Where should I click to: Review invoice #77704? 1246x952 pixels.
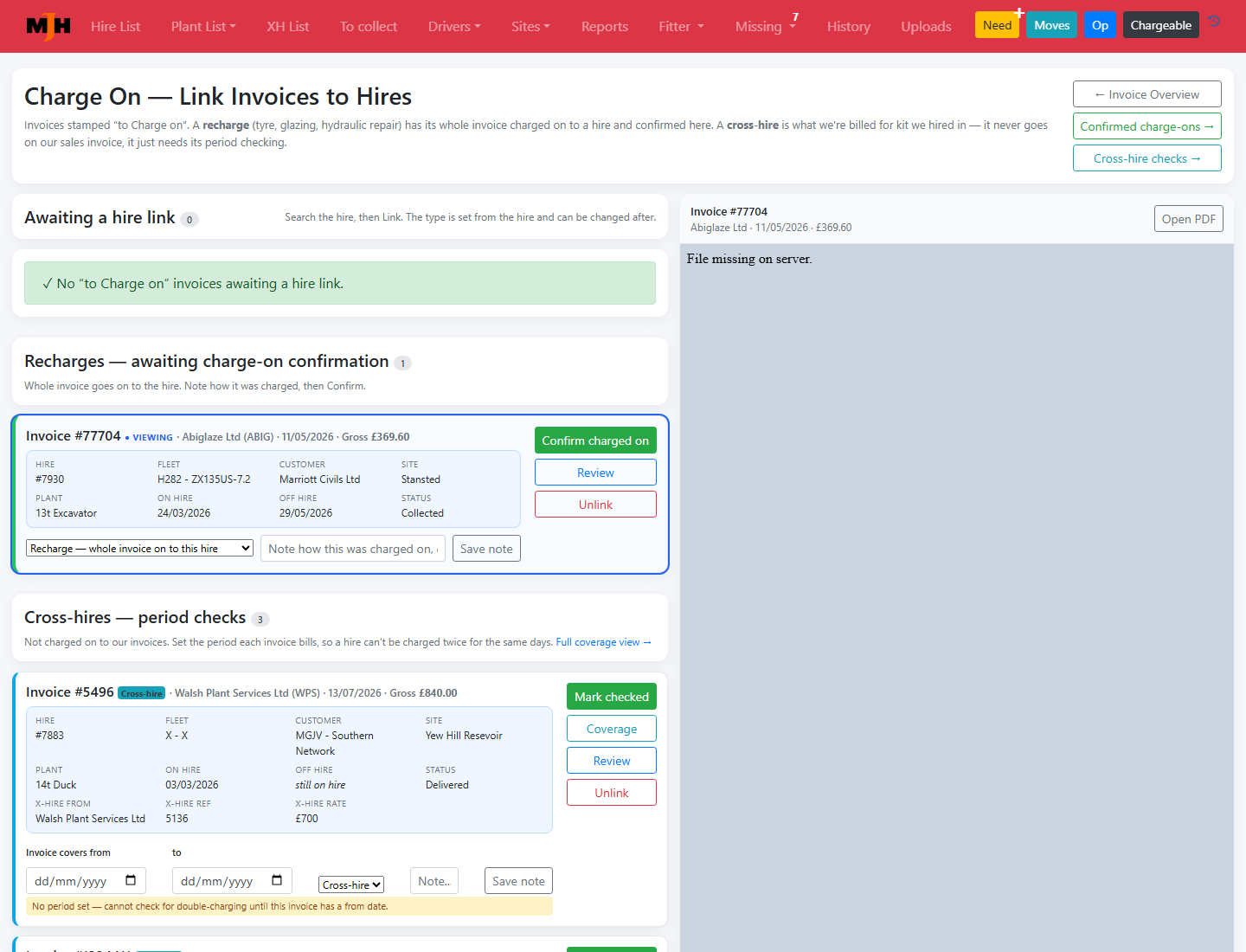click(x=595, y=473)
